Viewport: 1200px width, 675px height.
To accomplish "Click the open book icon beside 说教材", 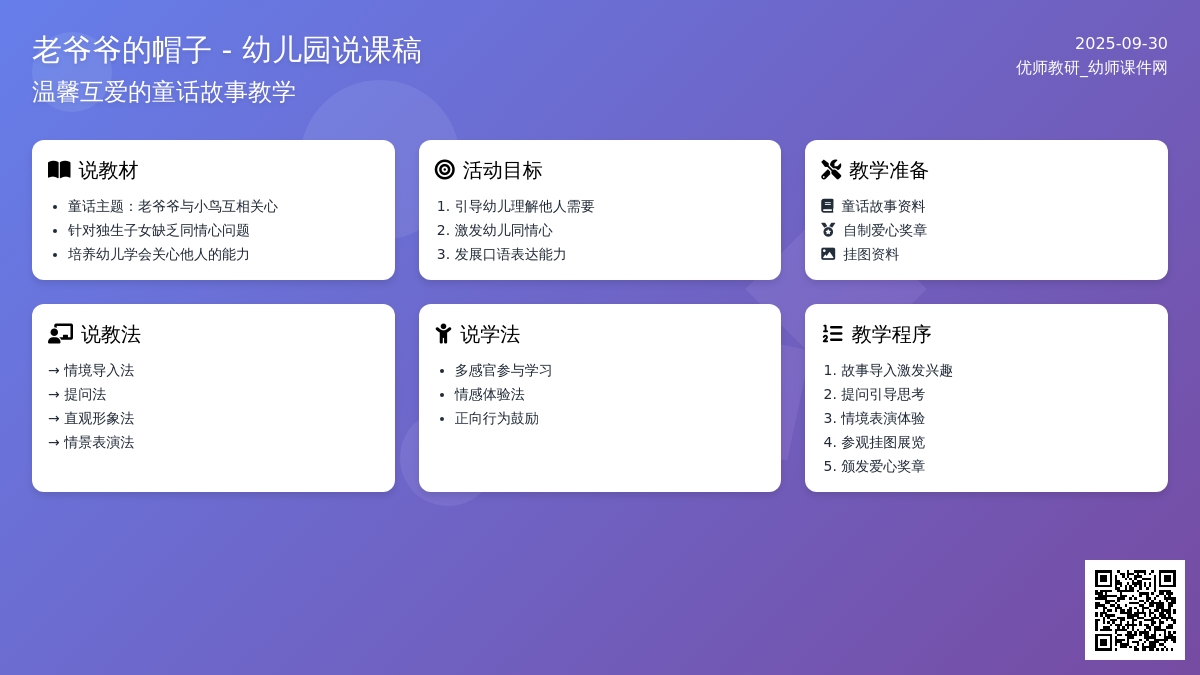I will coord(59,170).
